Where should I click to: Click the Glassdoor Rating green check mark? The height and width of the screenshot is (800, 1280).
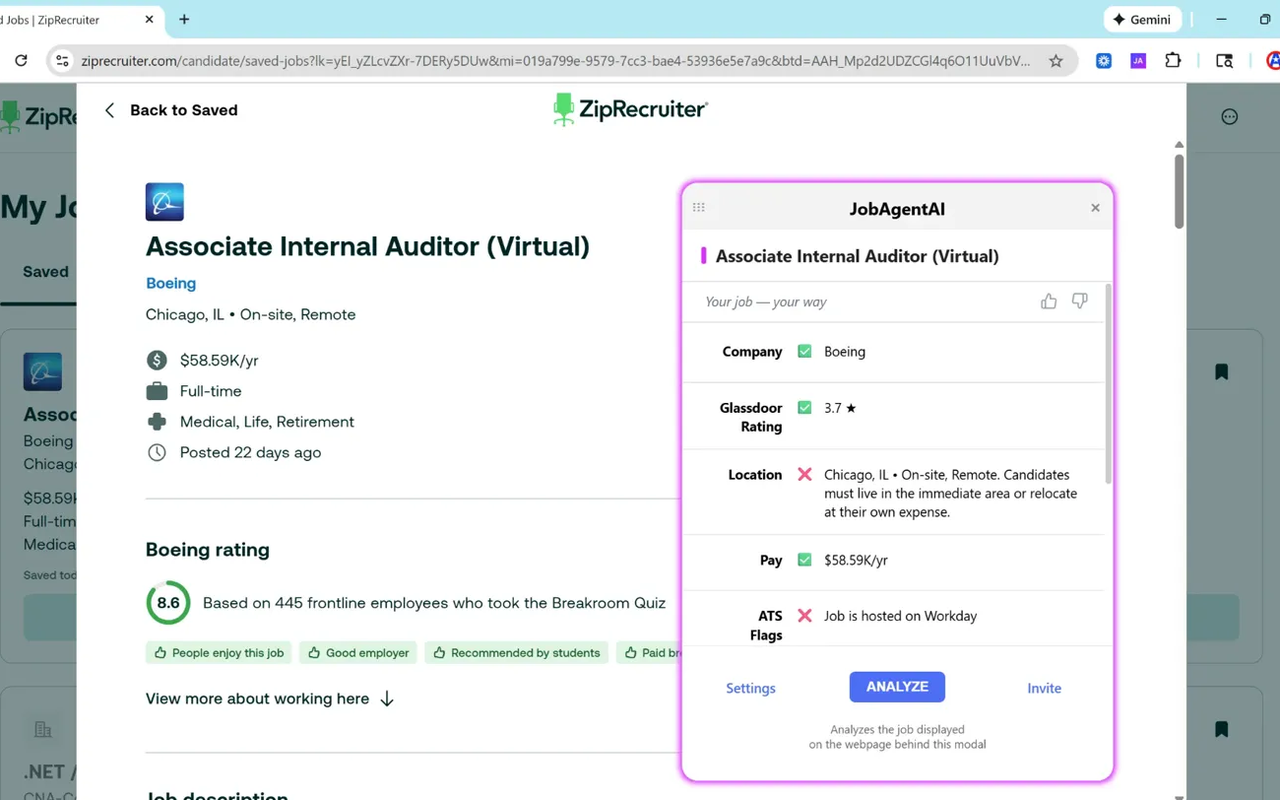804,408
